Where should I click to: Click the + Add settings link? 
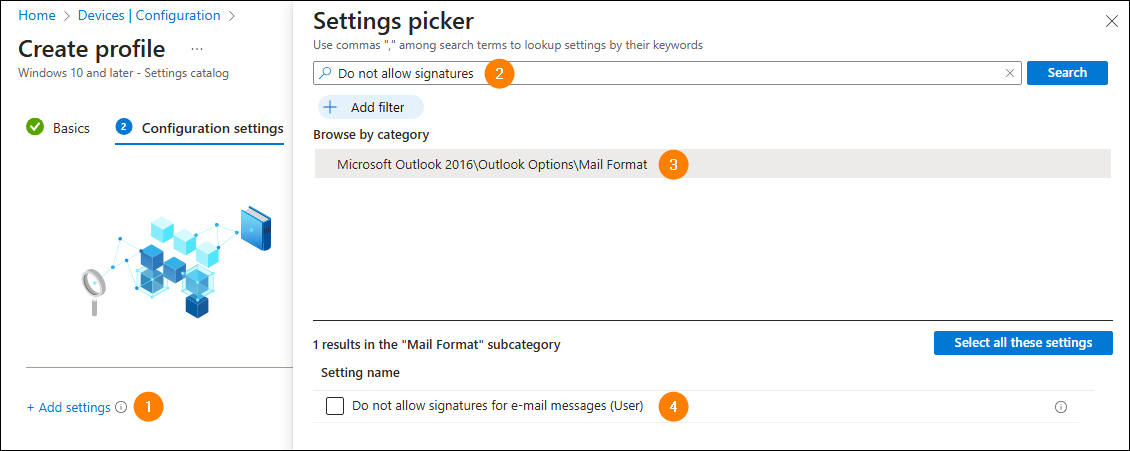(69, 407)
